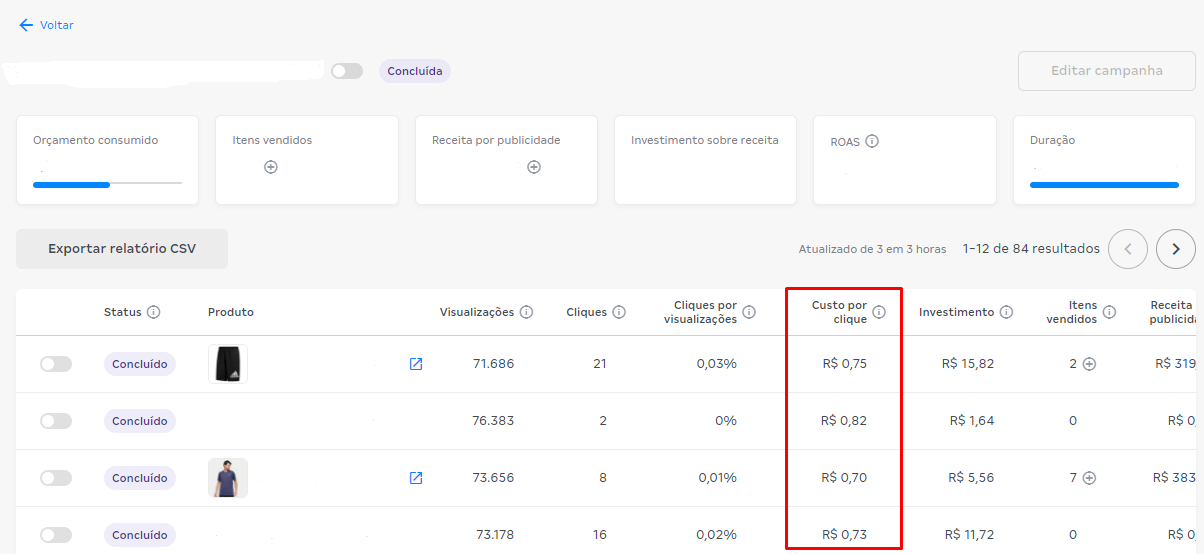
Task: Click Exportar relatório CSV button
Action: click(x=122, y=249)
